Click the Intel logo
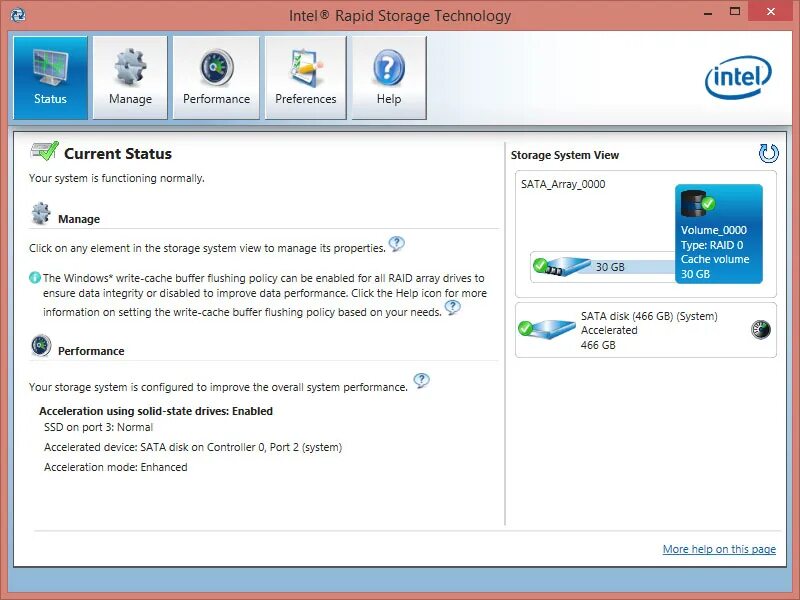Viewport: 800px width, 600px height. (738, 77)
